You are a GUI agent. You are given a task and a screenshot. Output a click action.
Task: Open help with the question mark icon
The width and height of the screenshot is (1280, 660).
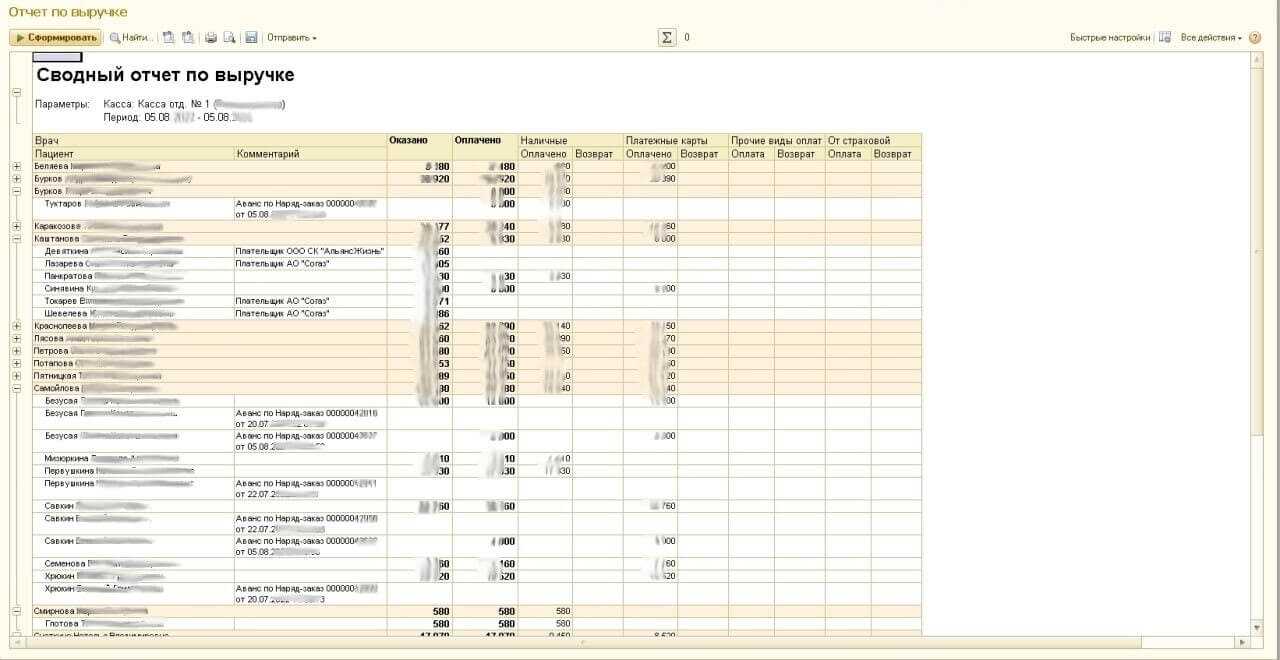(x=1255, y=38)
